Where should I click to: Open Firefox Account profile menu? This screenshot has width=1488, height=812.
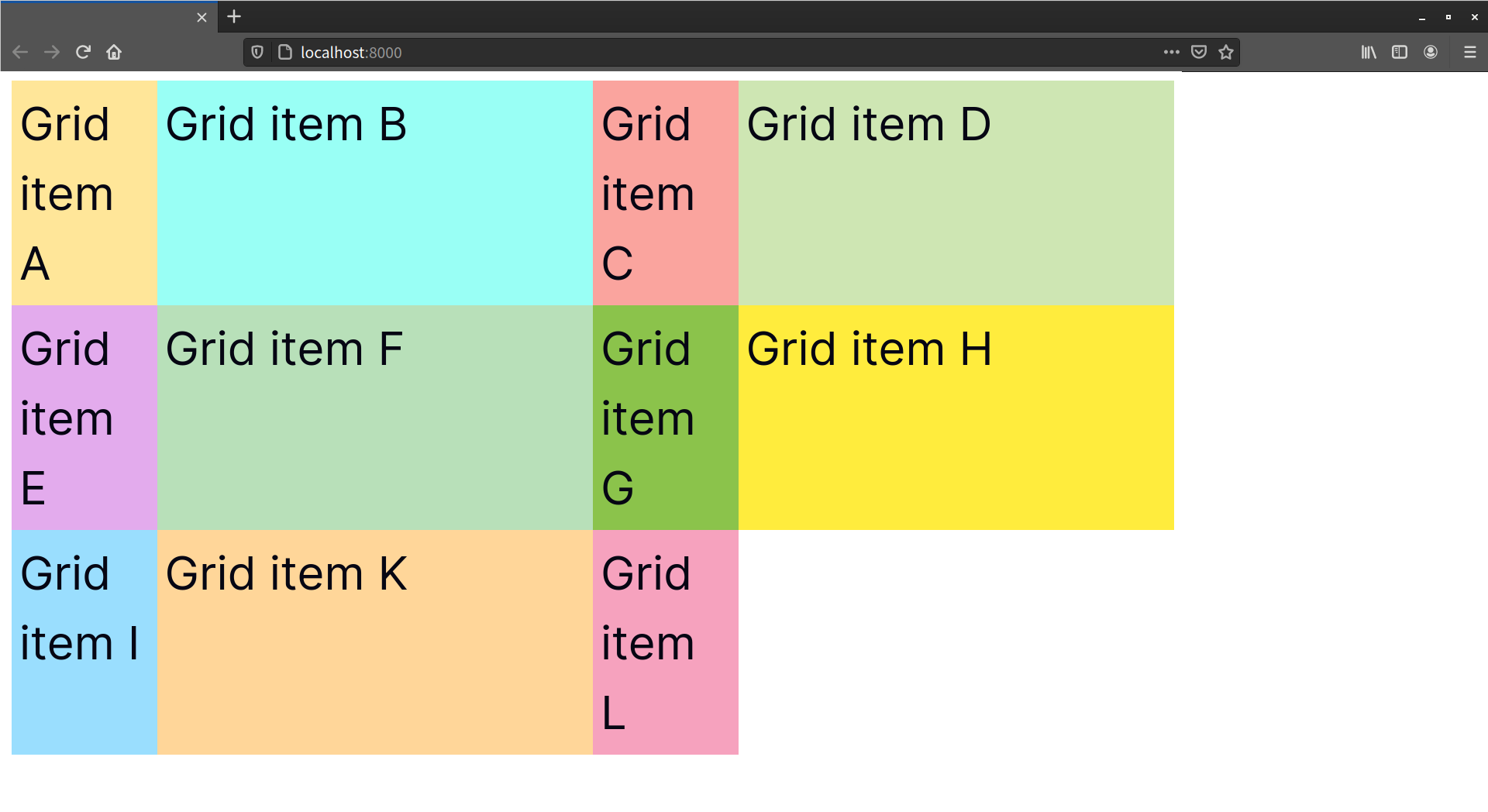tap(1431, 52)
